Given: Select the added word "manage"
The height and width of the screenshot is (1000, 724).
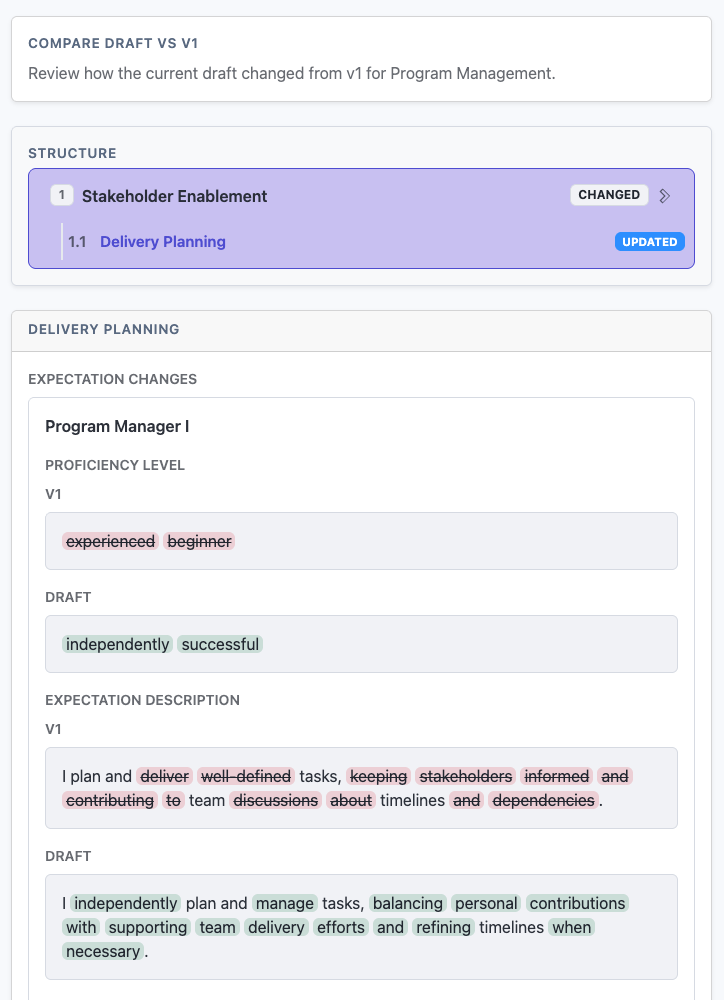Looking at the screenshot, I should 284,903.
